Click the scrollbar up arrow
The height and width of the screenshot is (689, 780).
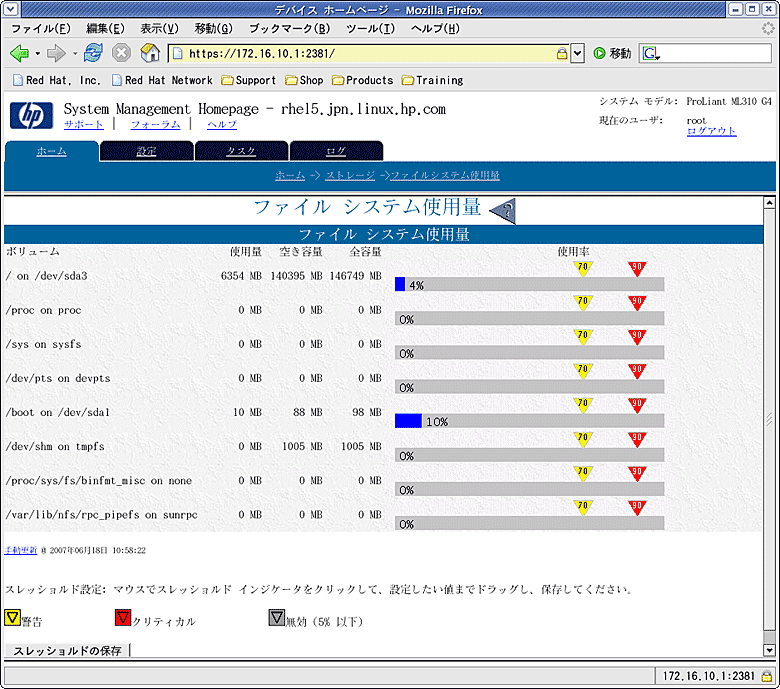tap(769, 203)
